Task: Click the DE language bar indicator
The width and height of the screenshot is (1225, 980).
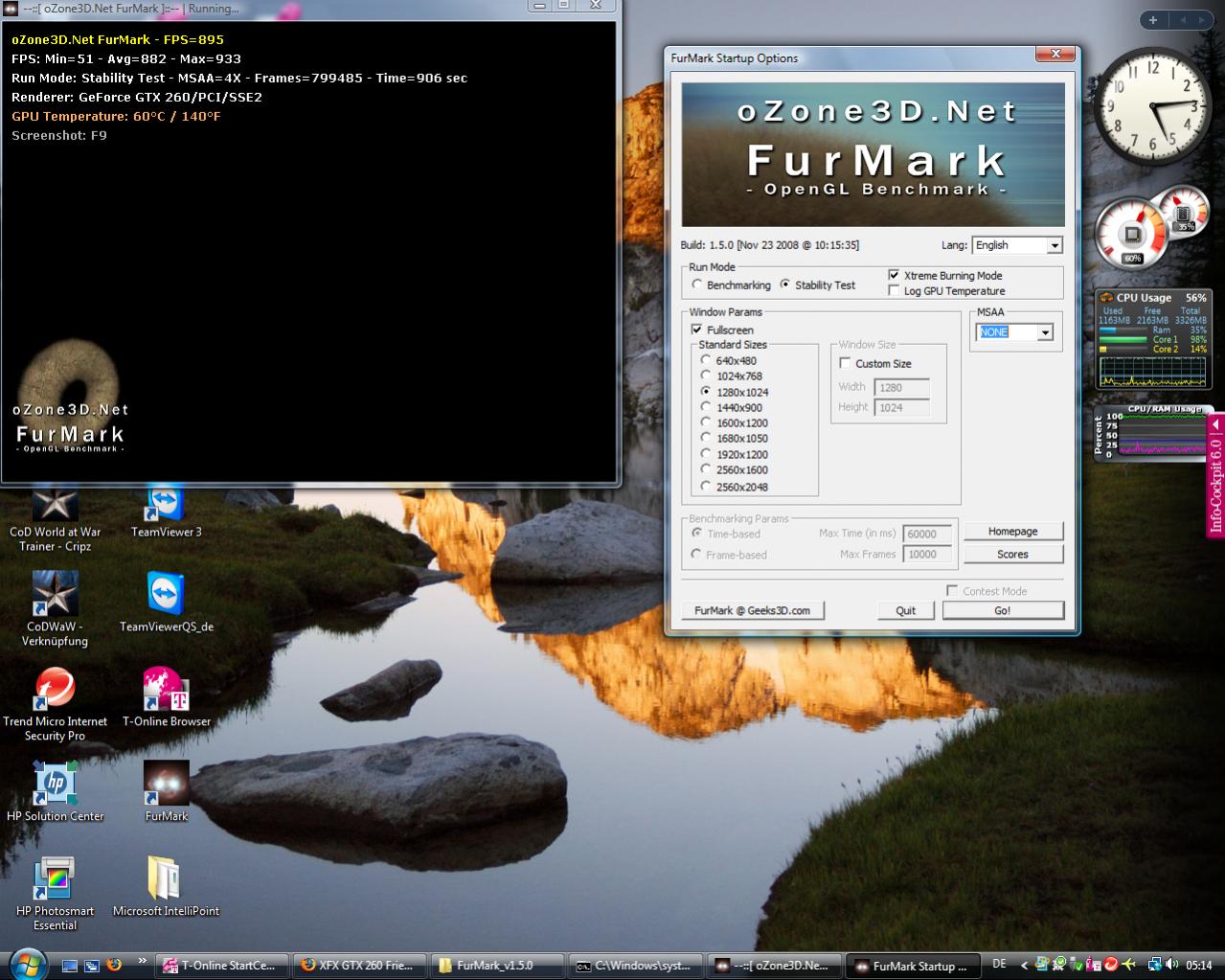Action: click(x=999, y=964)
